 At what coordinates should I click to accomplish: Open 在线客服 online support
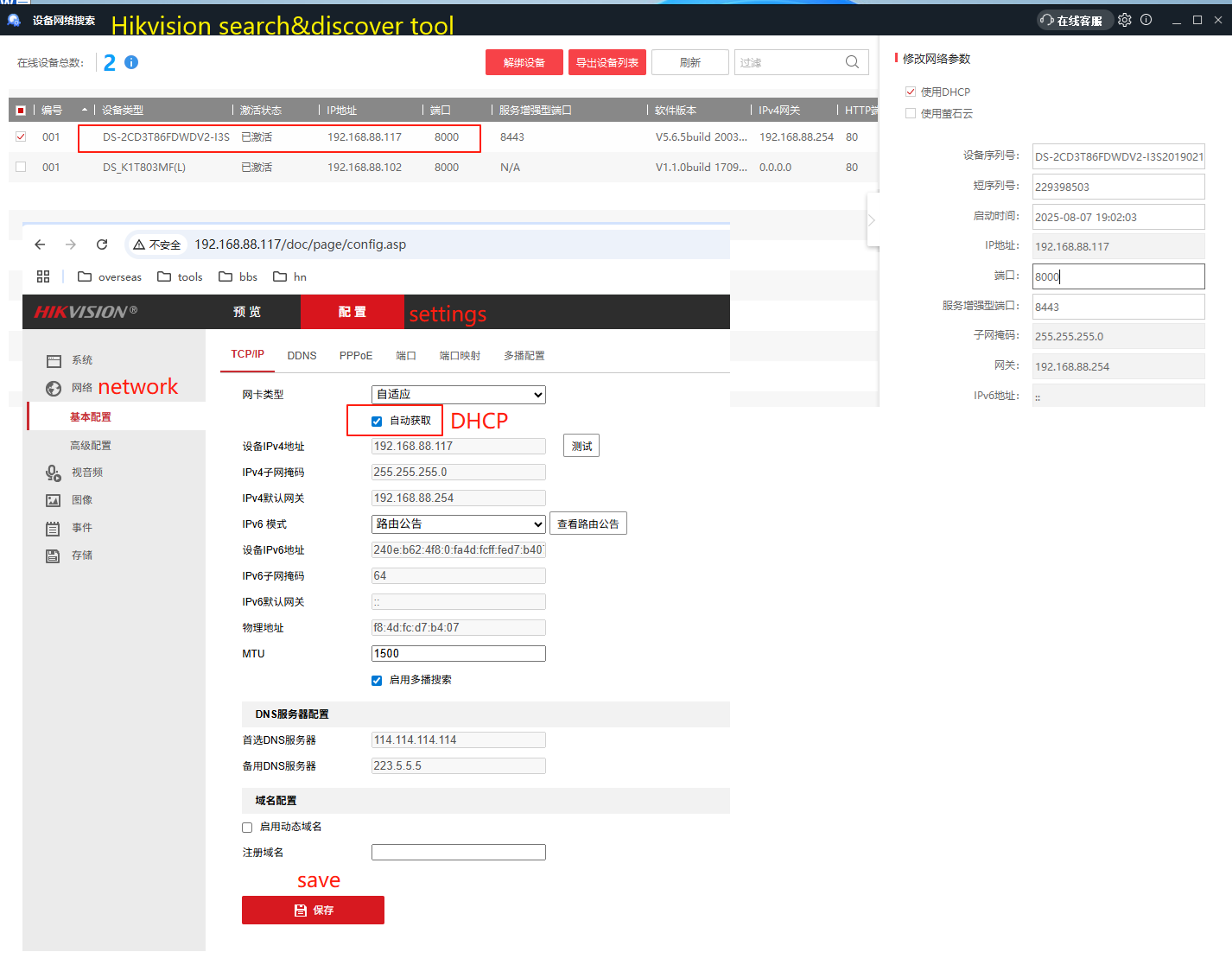pyautogui.click(x=1074, y=21)
